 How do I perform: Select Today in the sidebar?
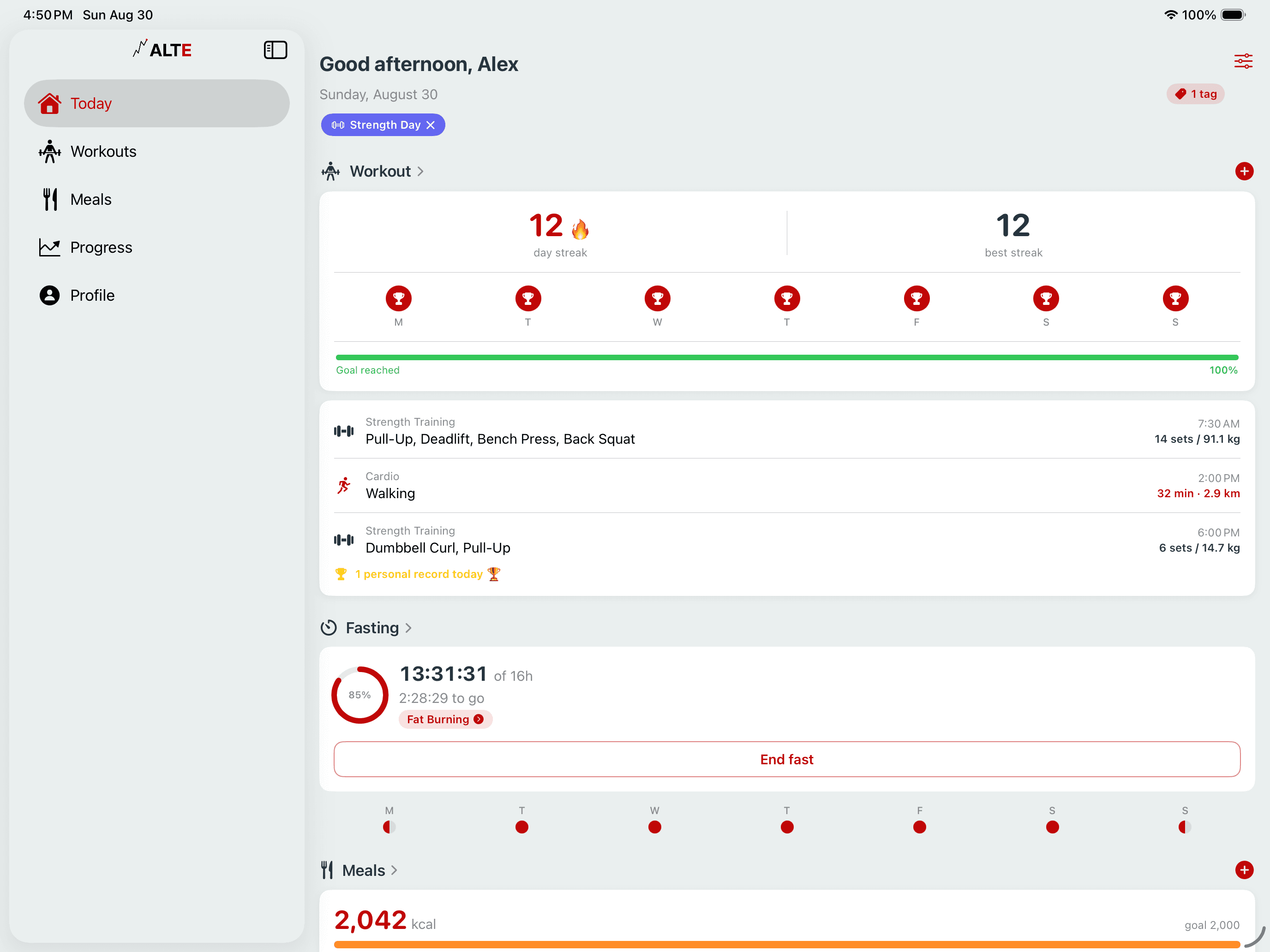pyautogui.click(x=157, y=103)
